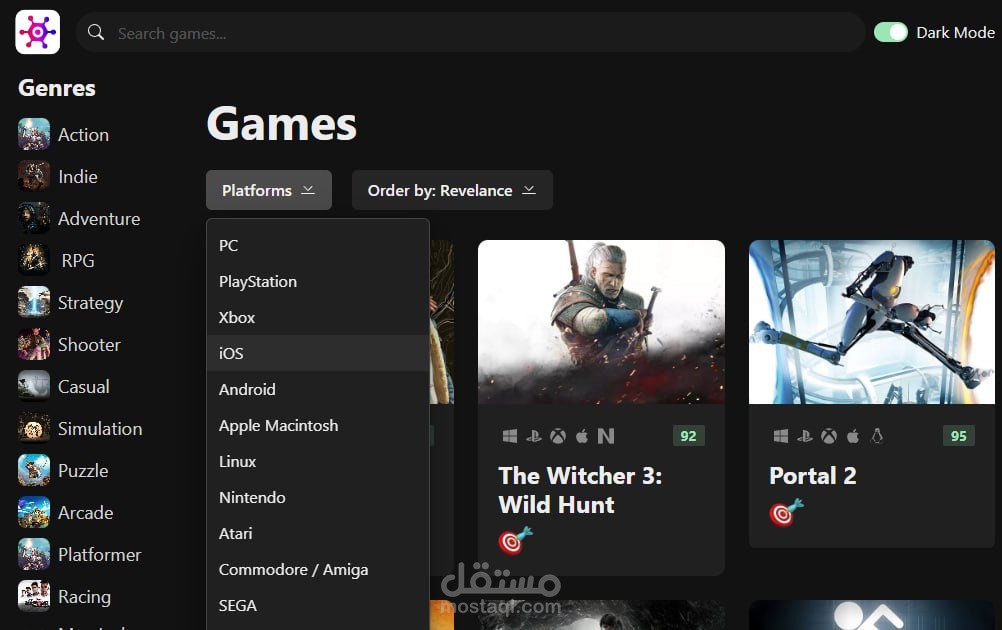Pick Nintendo platform option
The image size is (1002, 630).
[x=318, y=497]
